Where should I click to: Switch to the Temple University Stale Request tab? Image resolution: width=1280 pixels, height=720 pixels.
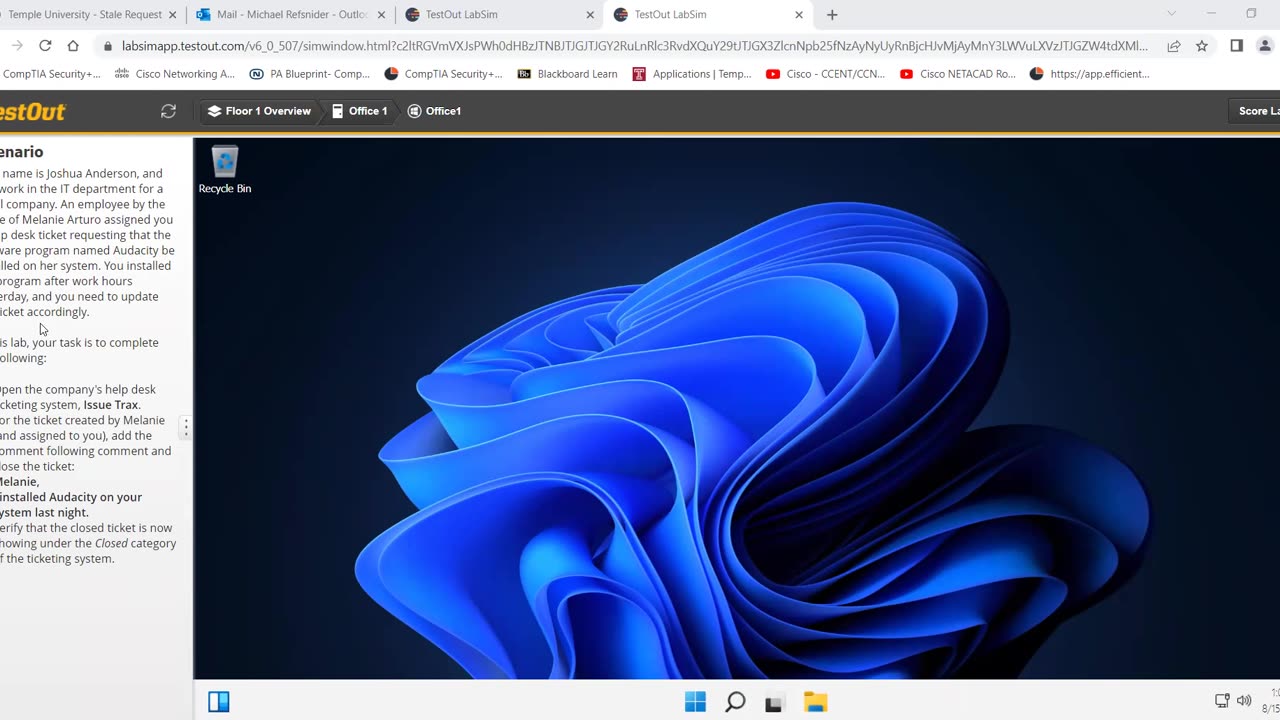[x=84, y=15]
